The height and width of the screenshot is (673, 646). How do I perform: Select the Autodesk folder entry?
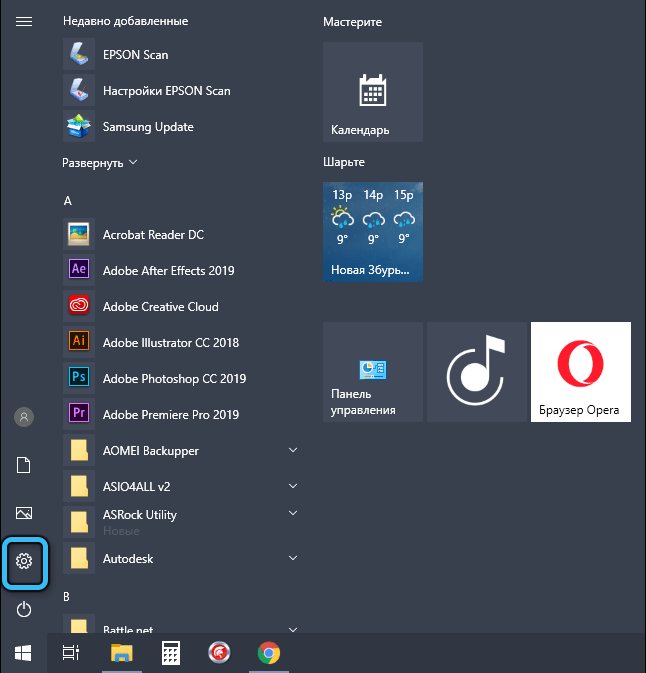(182, 558)
